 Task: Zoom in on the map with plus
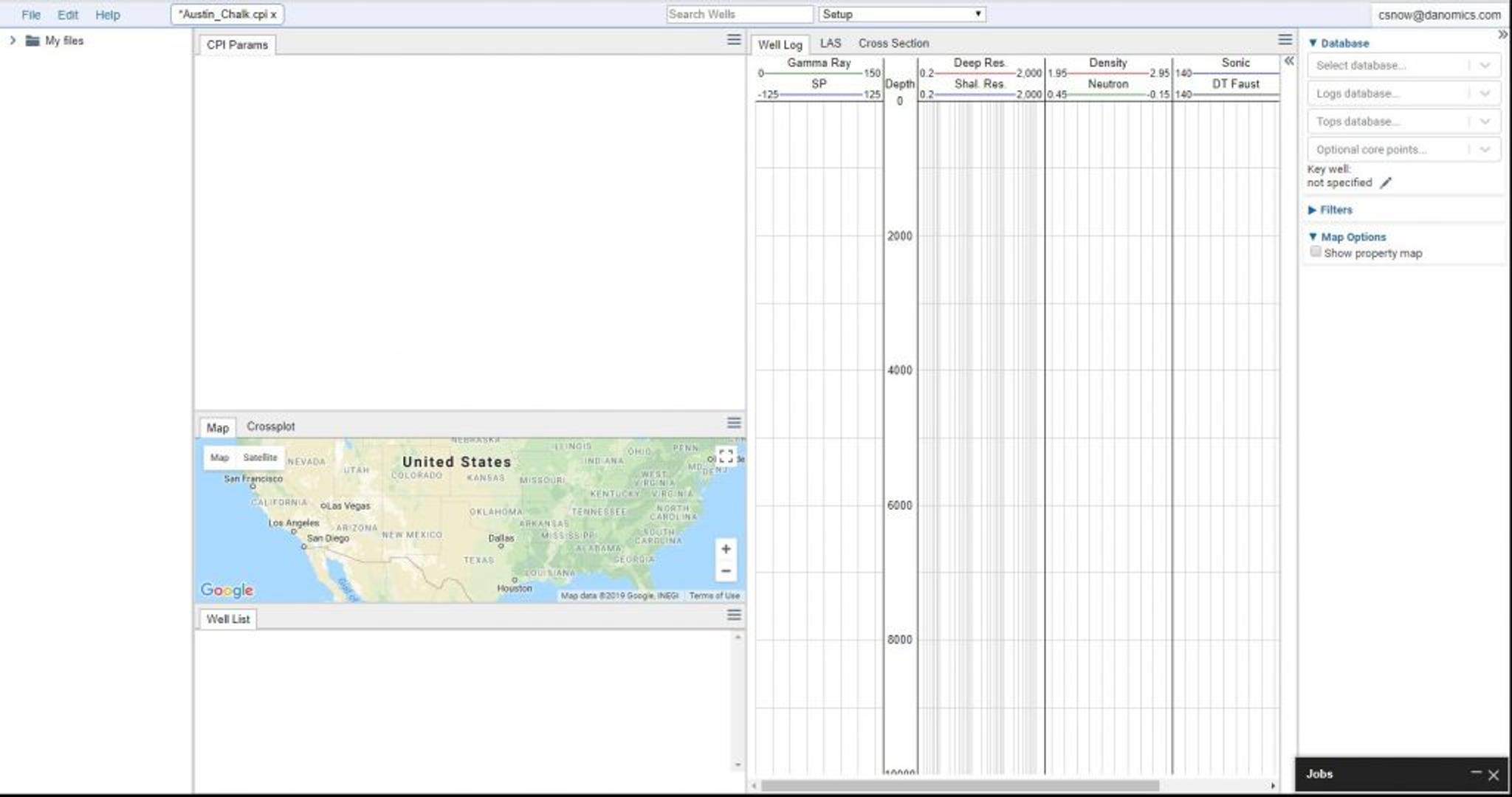coord(726,549)
